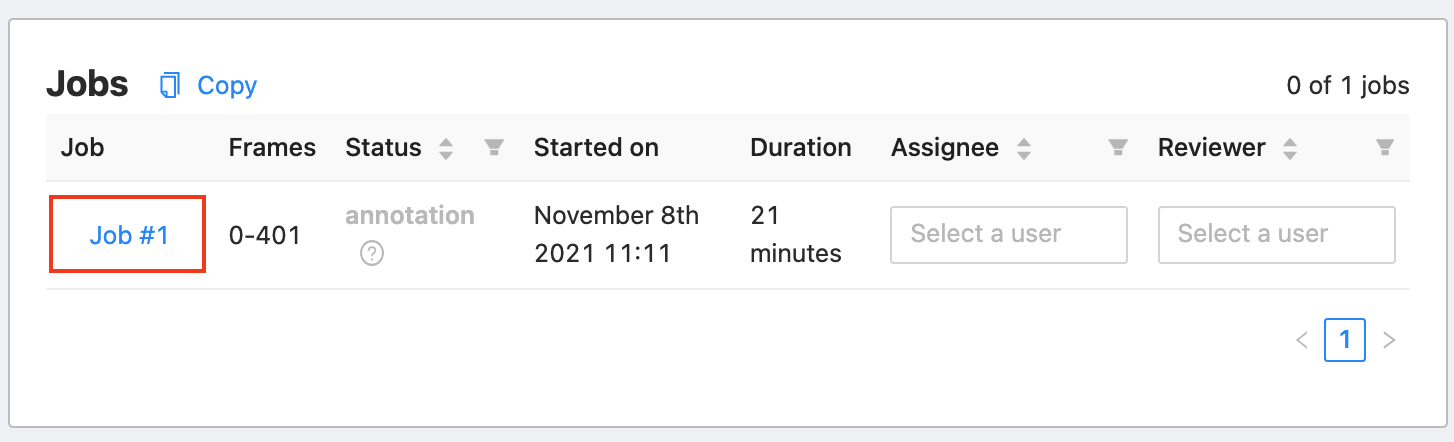Open the Assignee column filter funnel
This screenshot has width=1454, height=442.
point(1118,148)
